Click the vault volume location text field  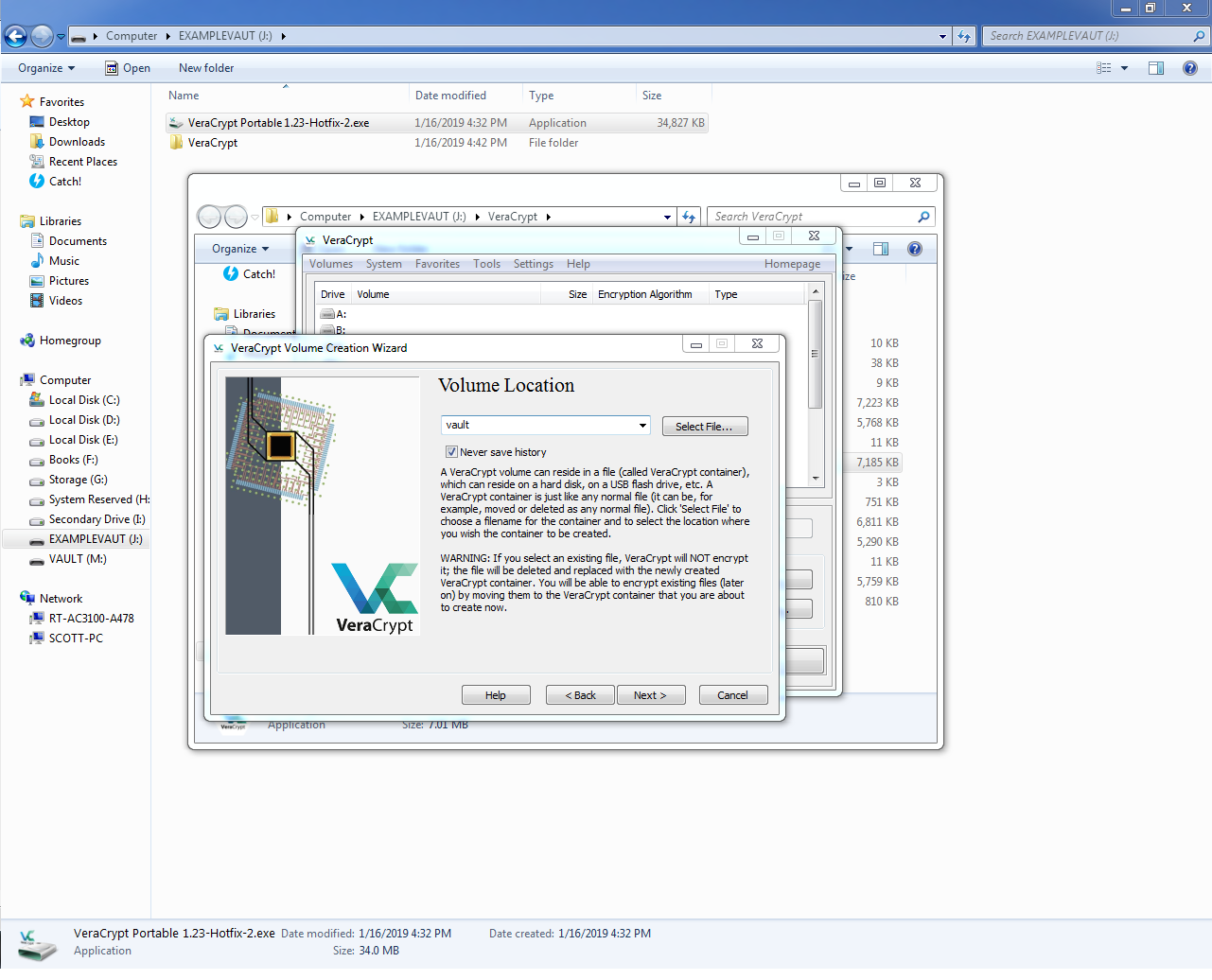[x=539, y=426]
